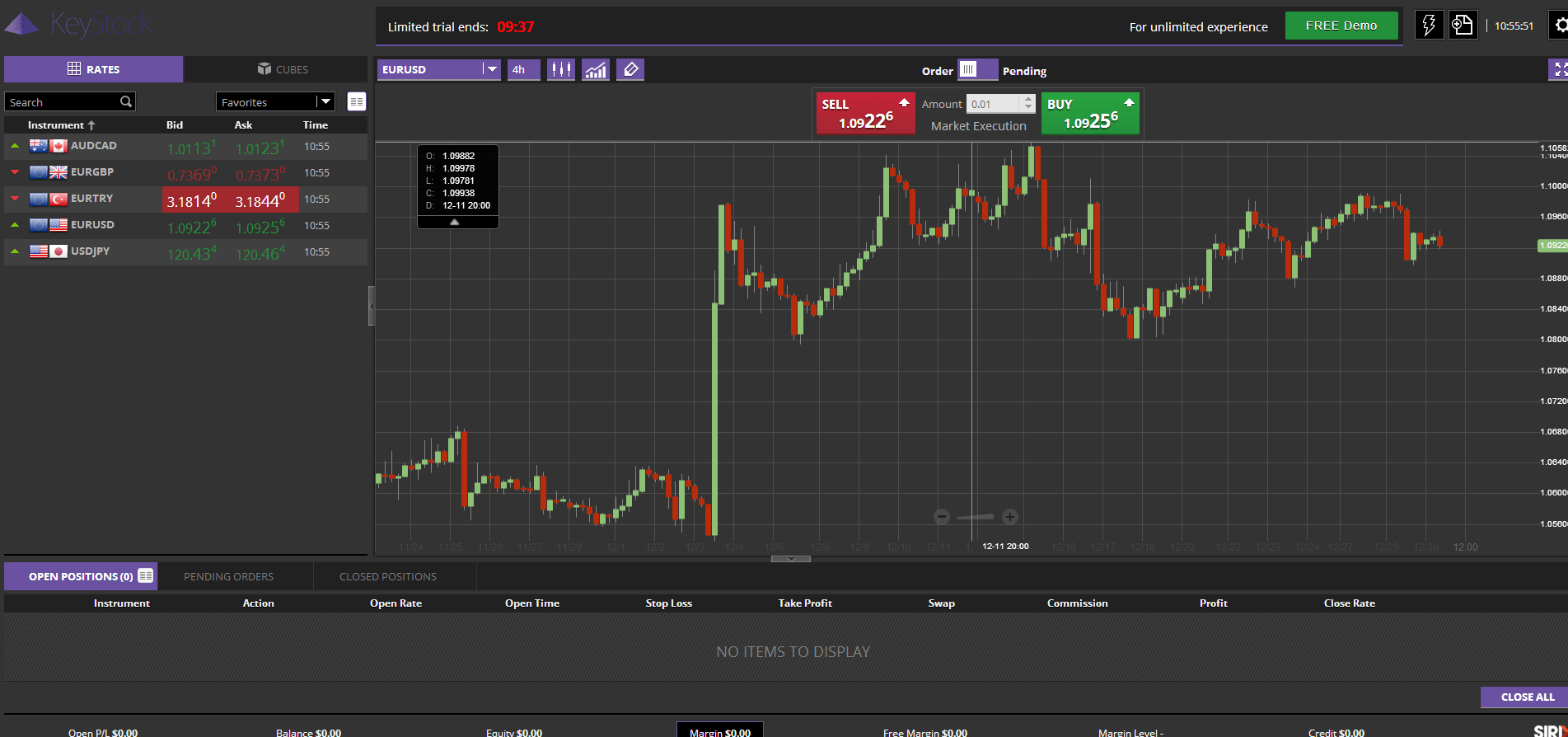Click the Commission column header

[x=1078, y=603]
